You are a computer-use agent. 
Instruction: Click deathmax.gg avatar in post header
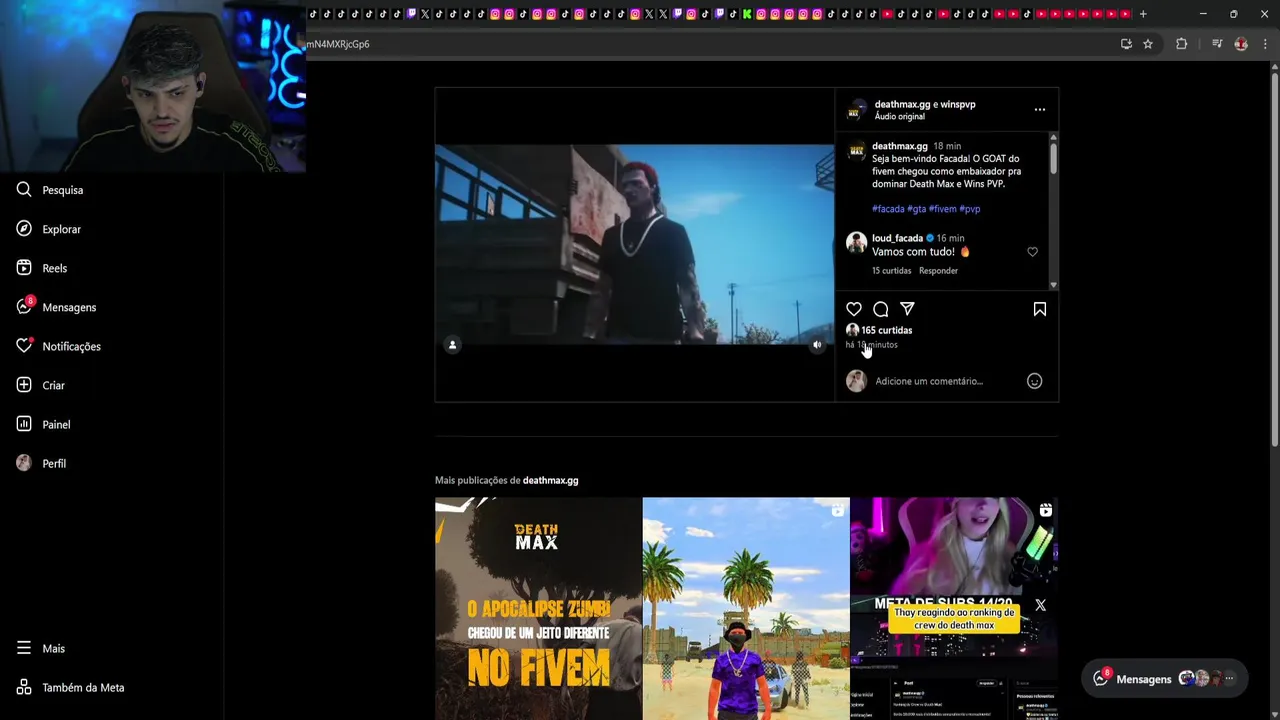[857, 110]
